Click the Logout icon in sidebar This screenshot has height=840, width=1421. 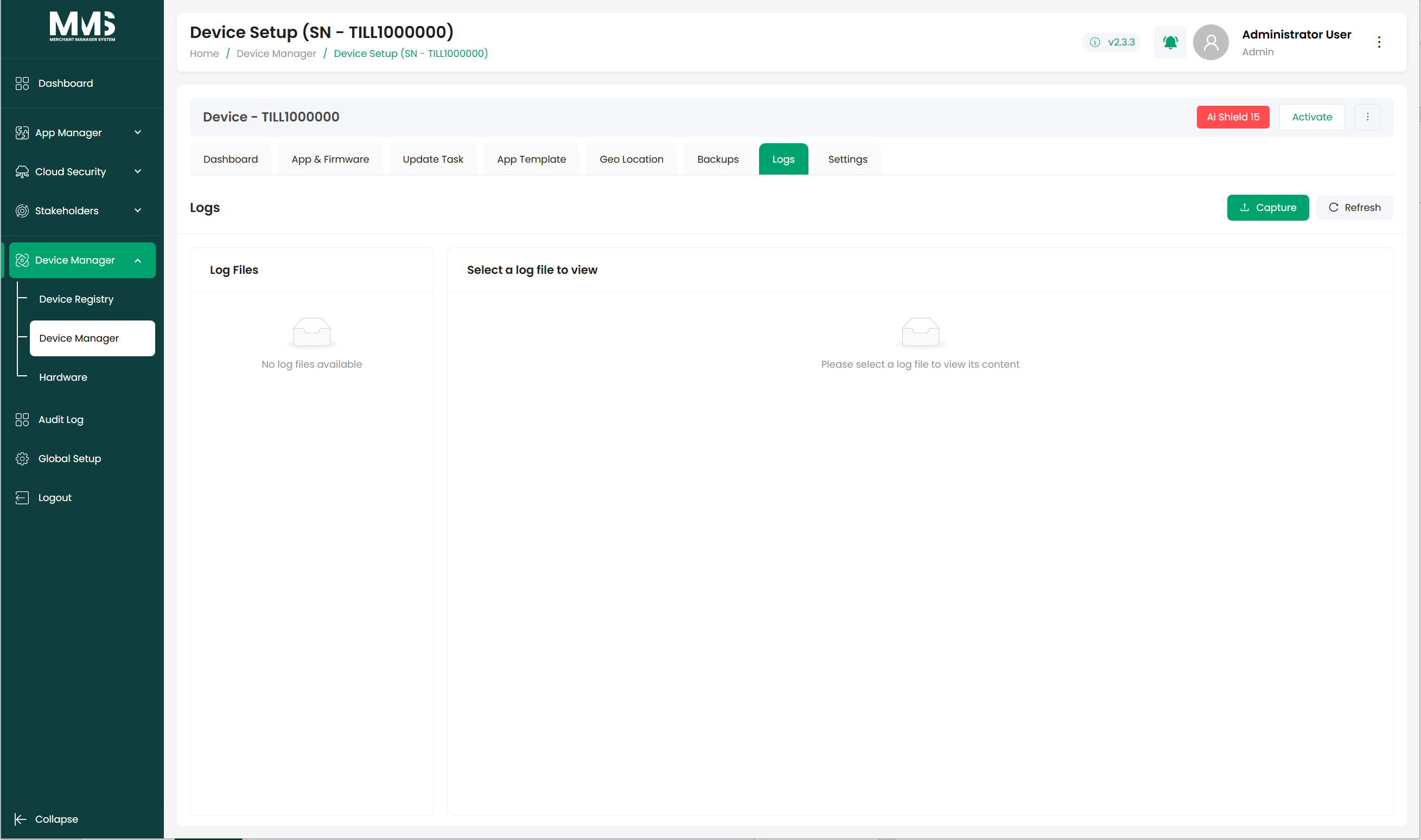(x=22, y=498)
